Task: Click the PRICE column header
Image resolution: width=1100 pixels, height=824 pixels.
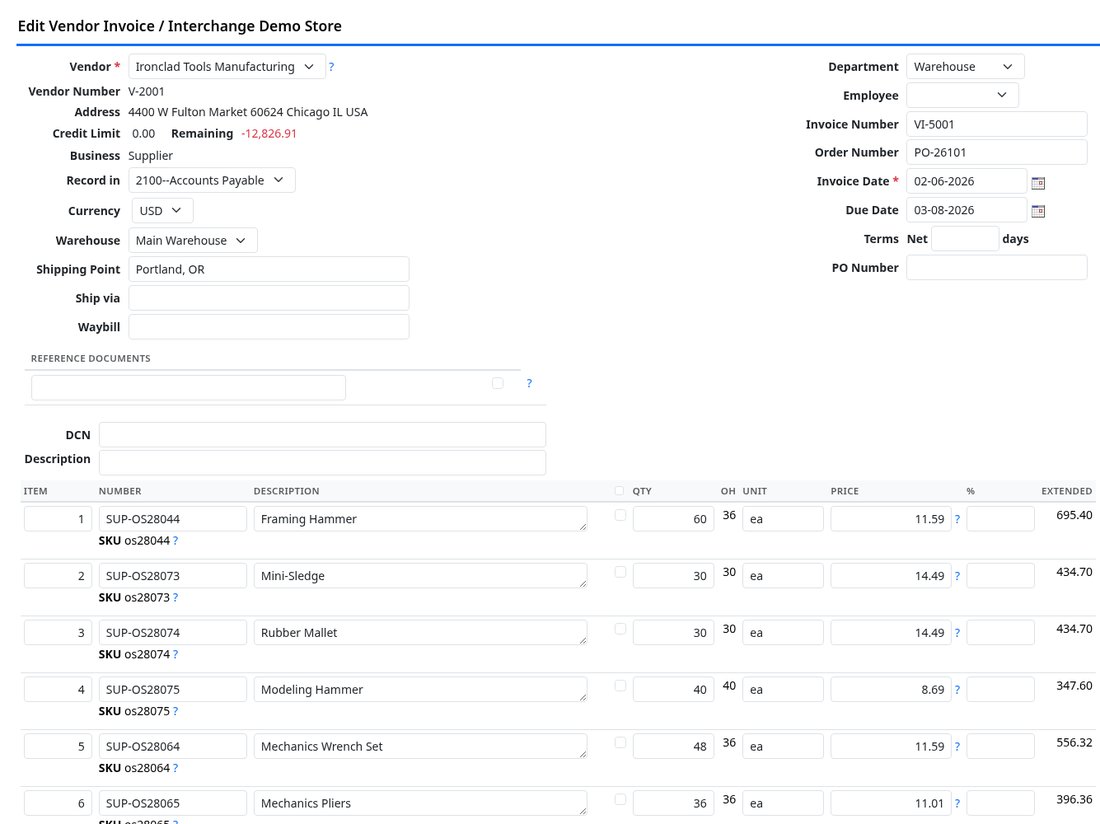Action: click(x=845, y=491)
